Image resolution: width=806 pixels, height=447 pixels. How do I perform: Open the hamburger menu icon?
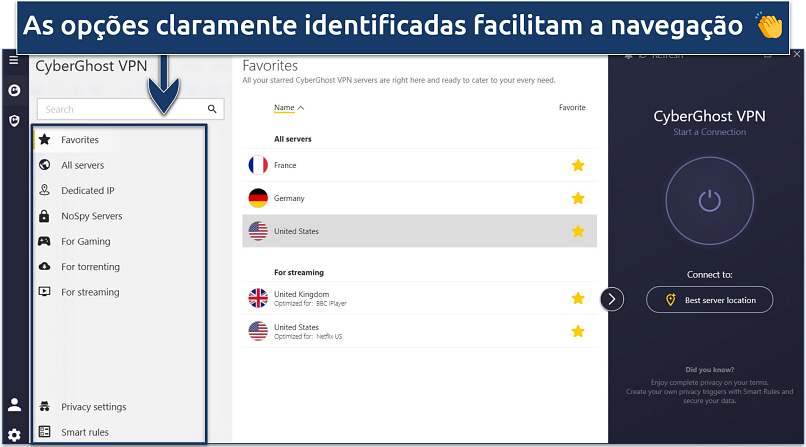pos(13,60)
